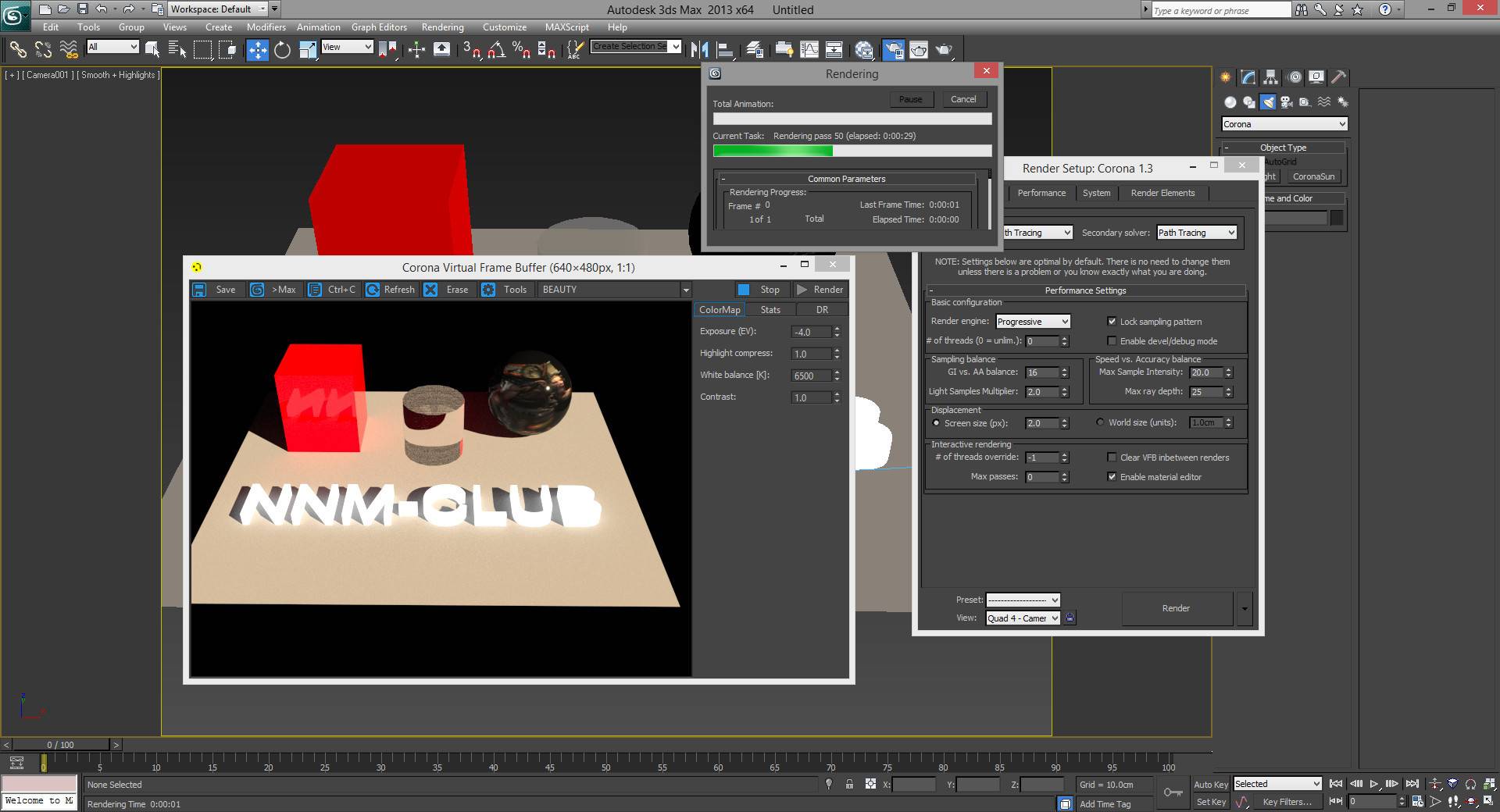Screen dimensions: 1500x812
Task: Select Screen size (px) radio button
Action: point(937,423)
